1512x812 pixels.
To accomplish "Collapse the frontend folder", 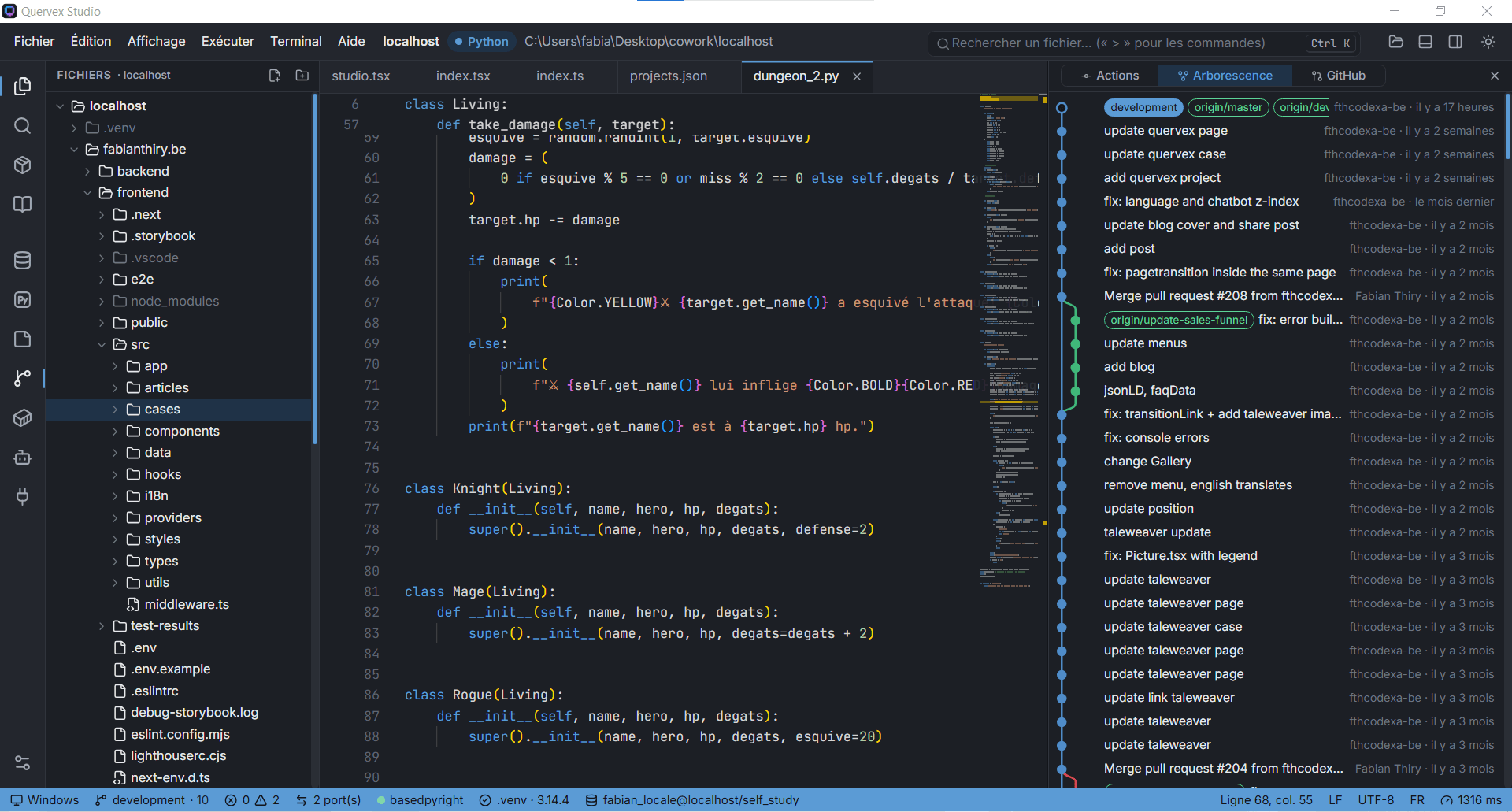I will [x=87, y=193].
